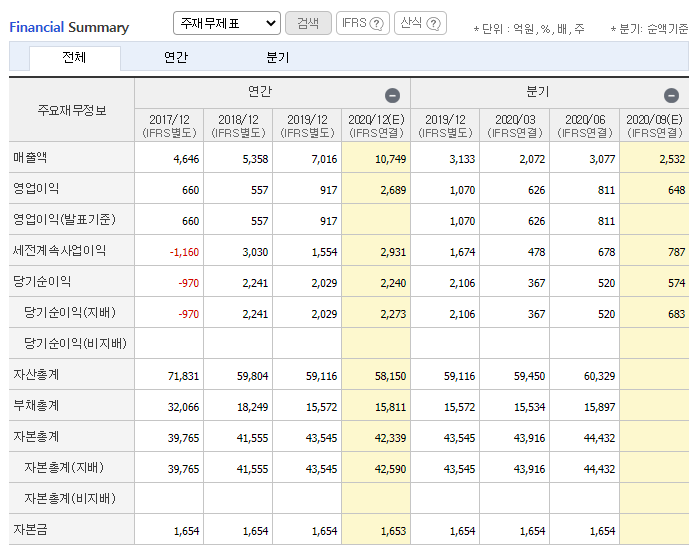Switch to the 분기 tab
The width and height of the screenshot is (695, 545).
tap(278, 57)
